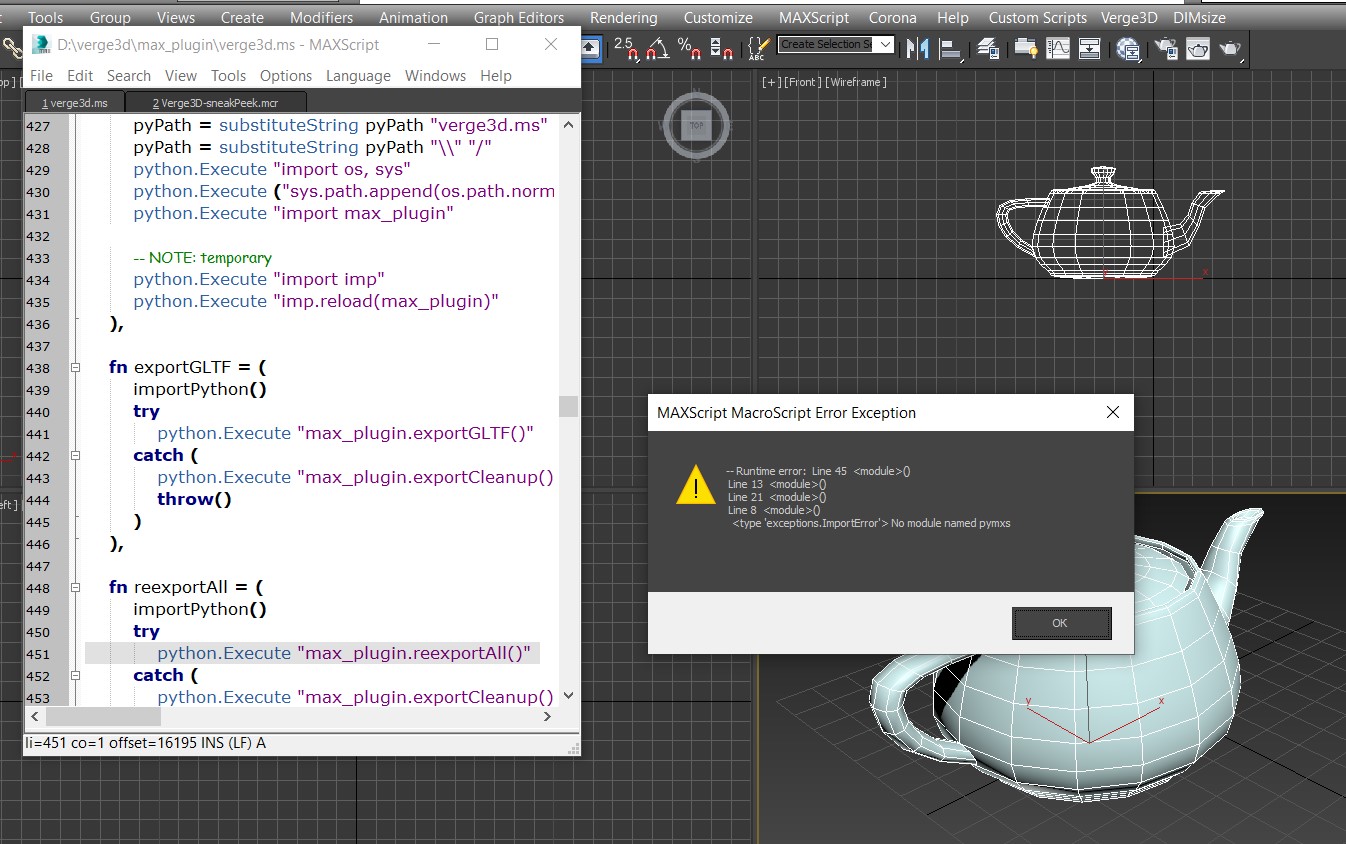Open the Graph Editors menu
Screen dimensions: 1346x844
pyautogui.click(x=519, y=18)
